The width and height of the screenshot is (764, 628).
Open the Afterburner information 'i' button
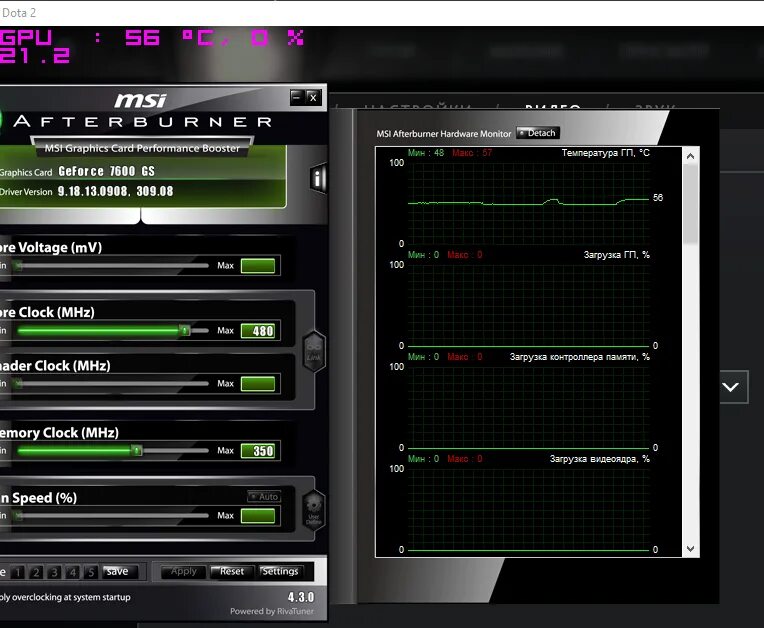coord(317,179)
